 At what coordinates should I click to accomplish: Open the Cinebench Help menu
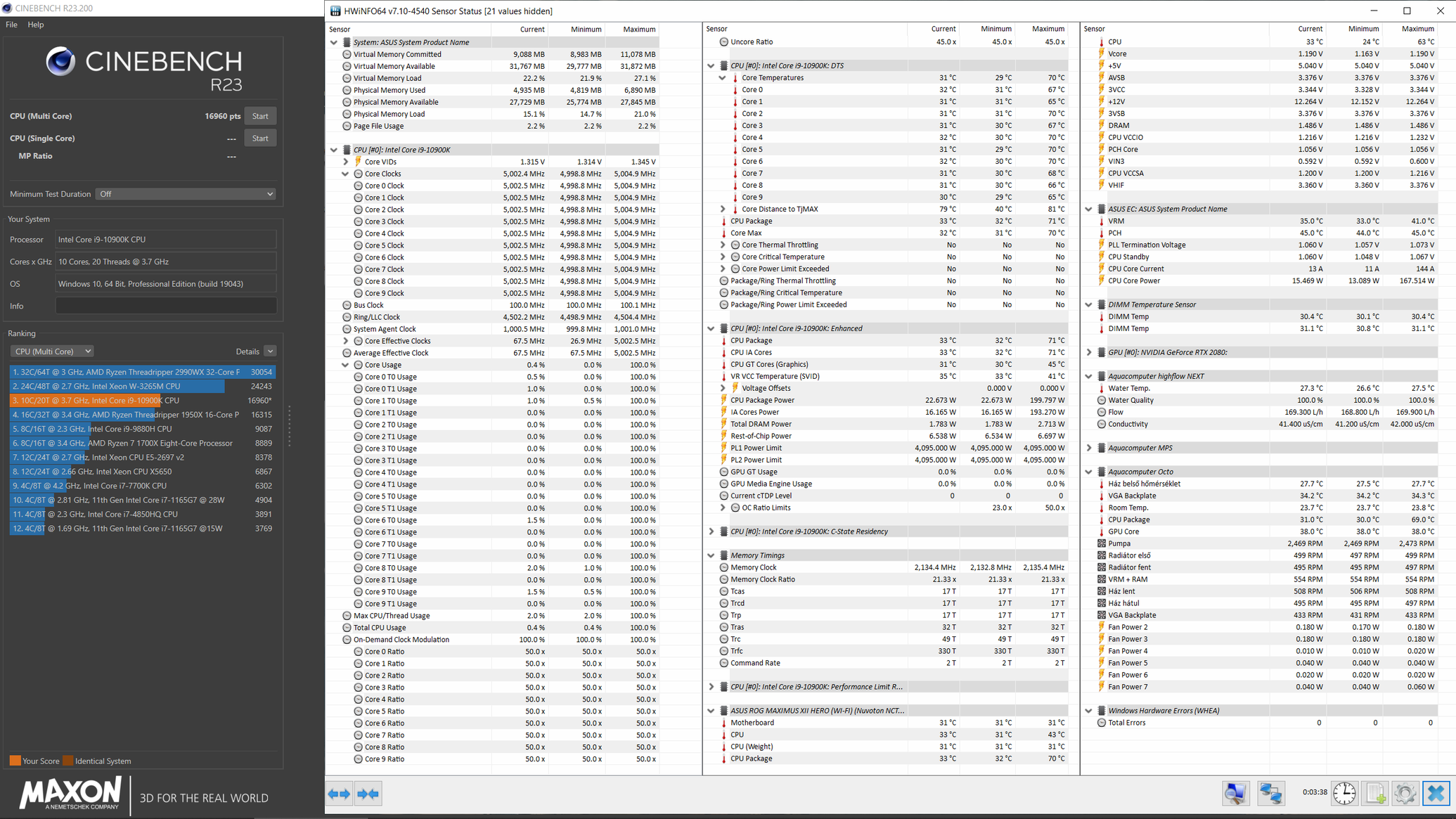pos(35,25)
